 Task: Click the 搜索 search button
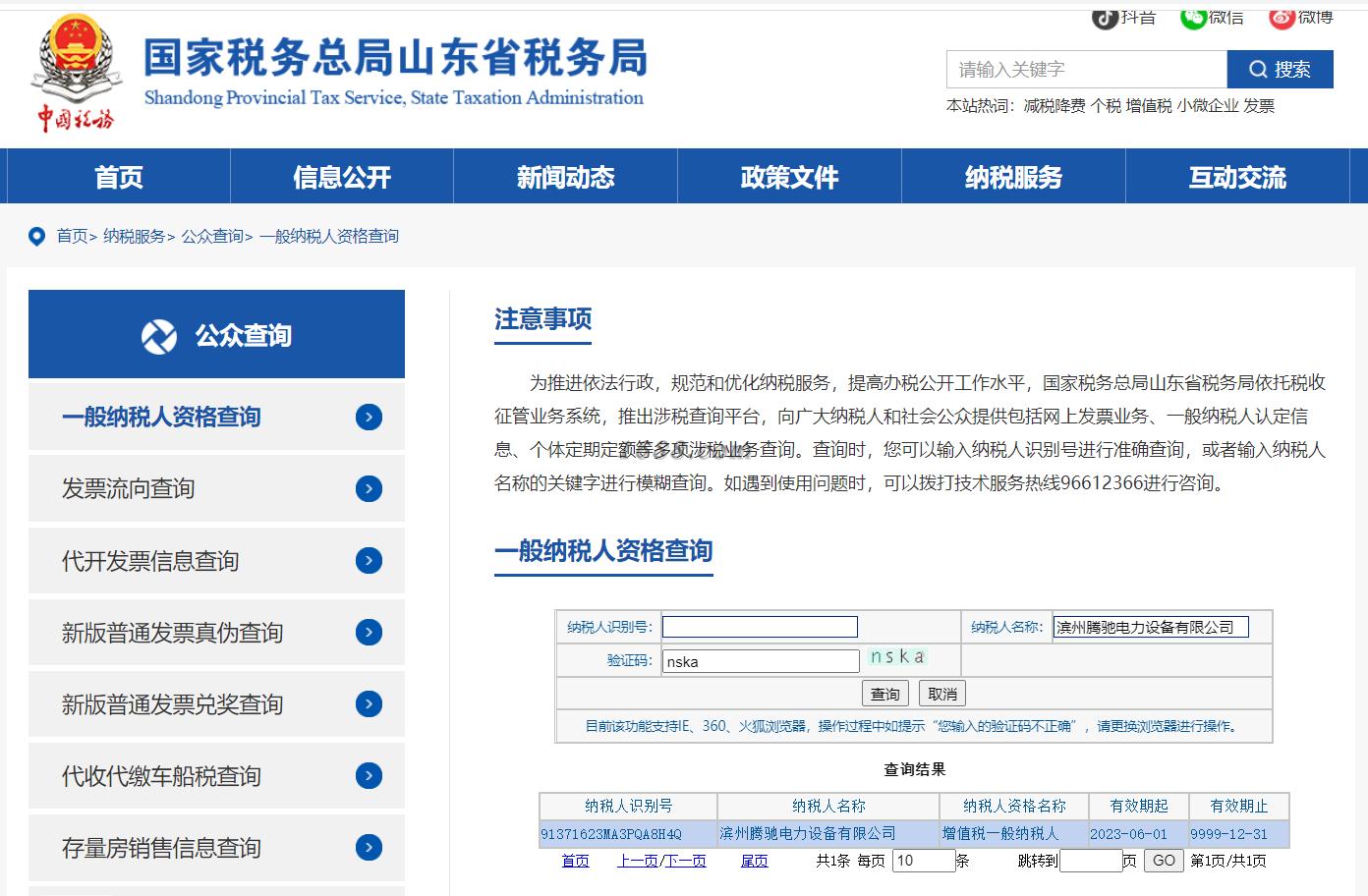(x=1281, y=70)
